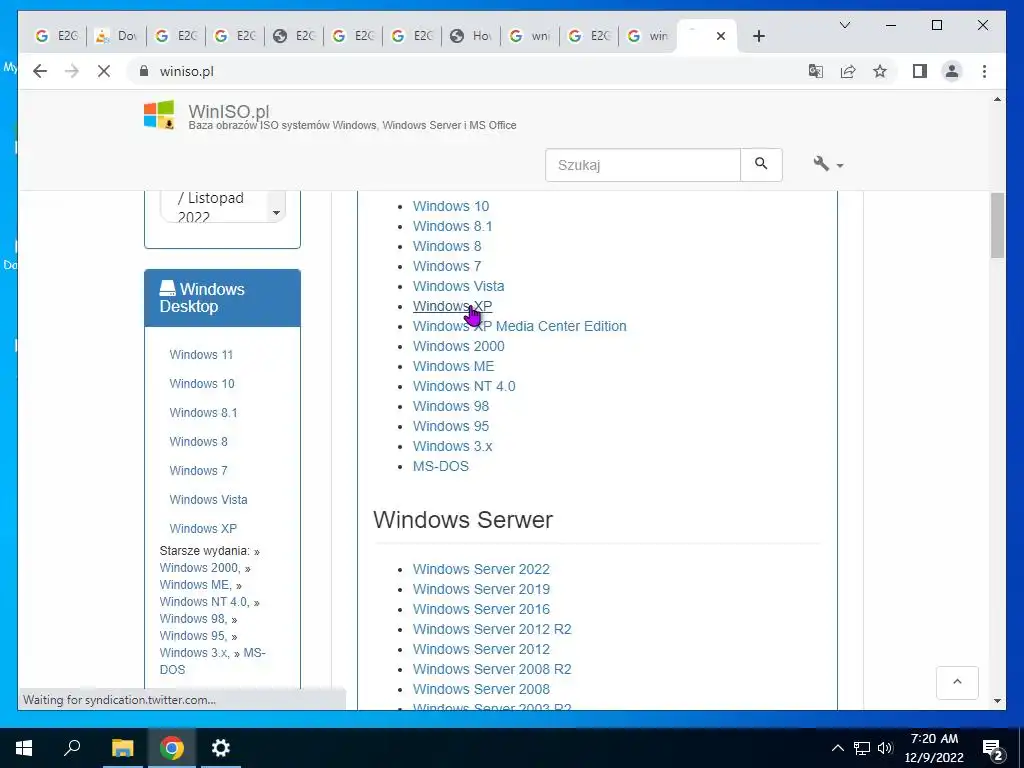The image size is (1024, 768).
Task: Toggle the browser side panel
Action: pos(920,71)
